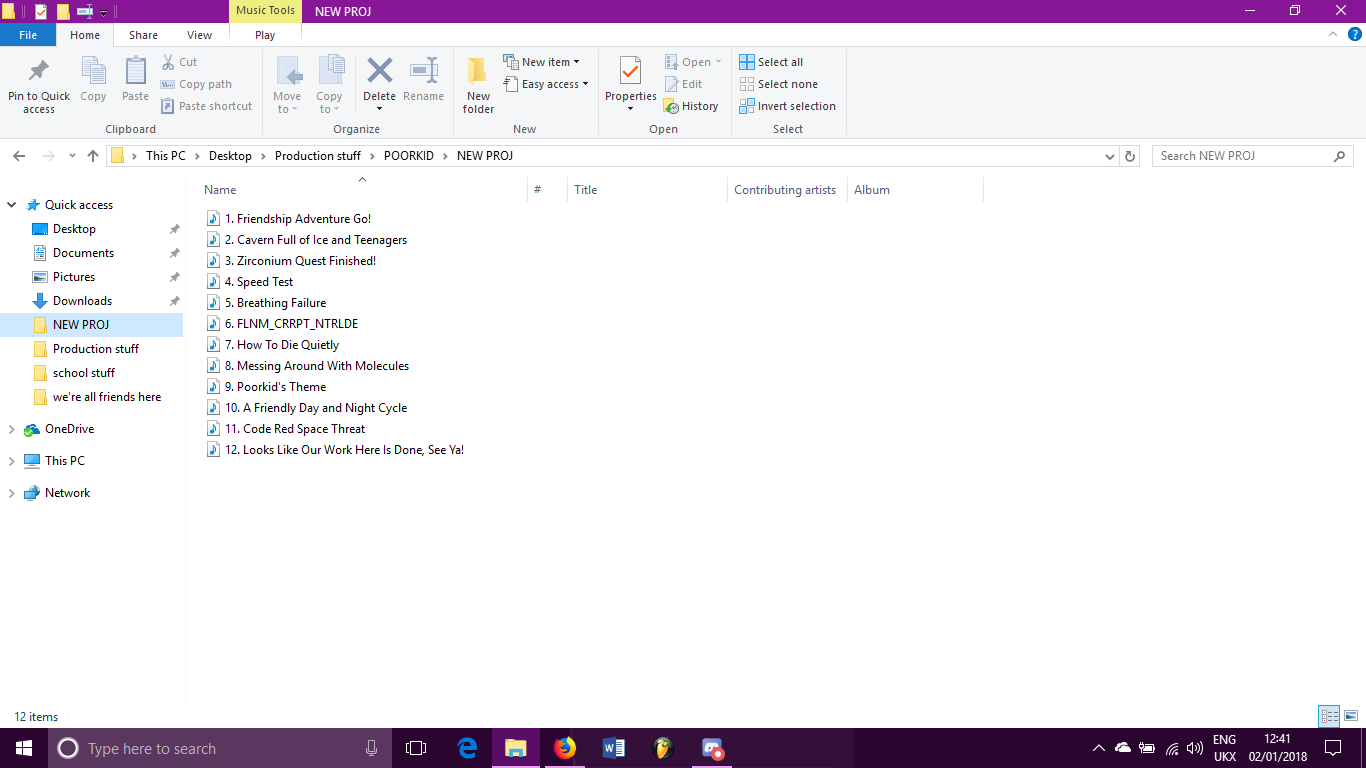1366x768 pixels.
Task: Launch Firefox from the taskbar
Action: coord(565,748)
